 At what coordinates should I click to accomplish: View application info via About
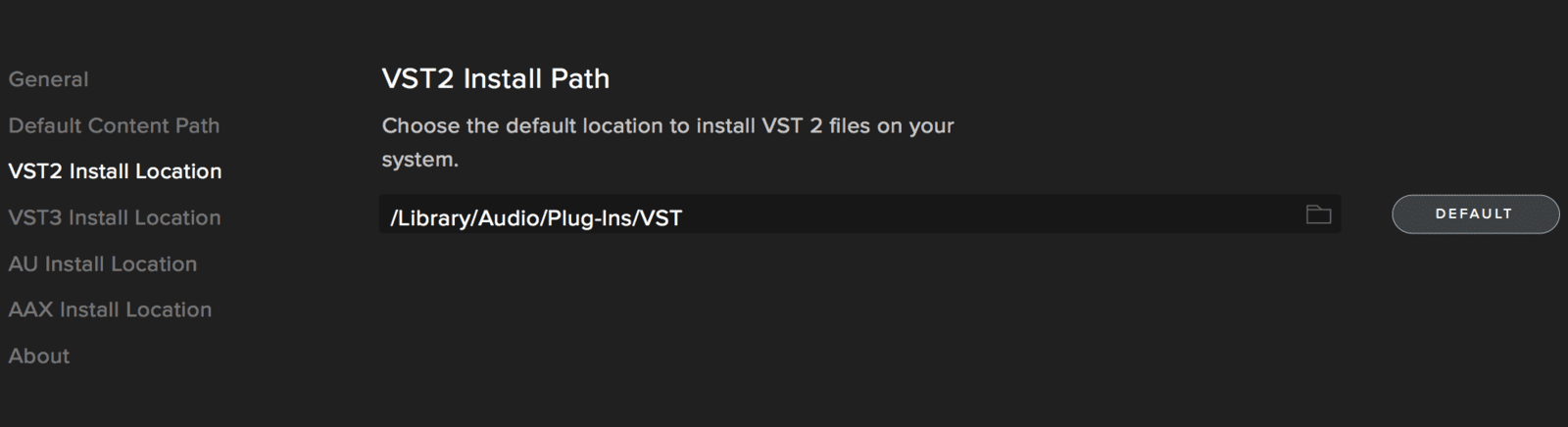coord(39,356)
